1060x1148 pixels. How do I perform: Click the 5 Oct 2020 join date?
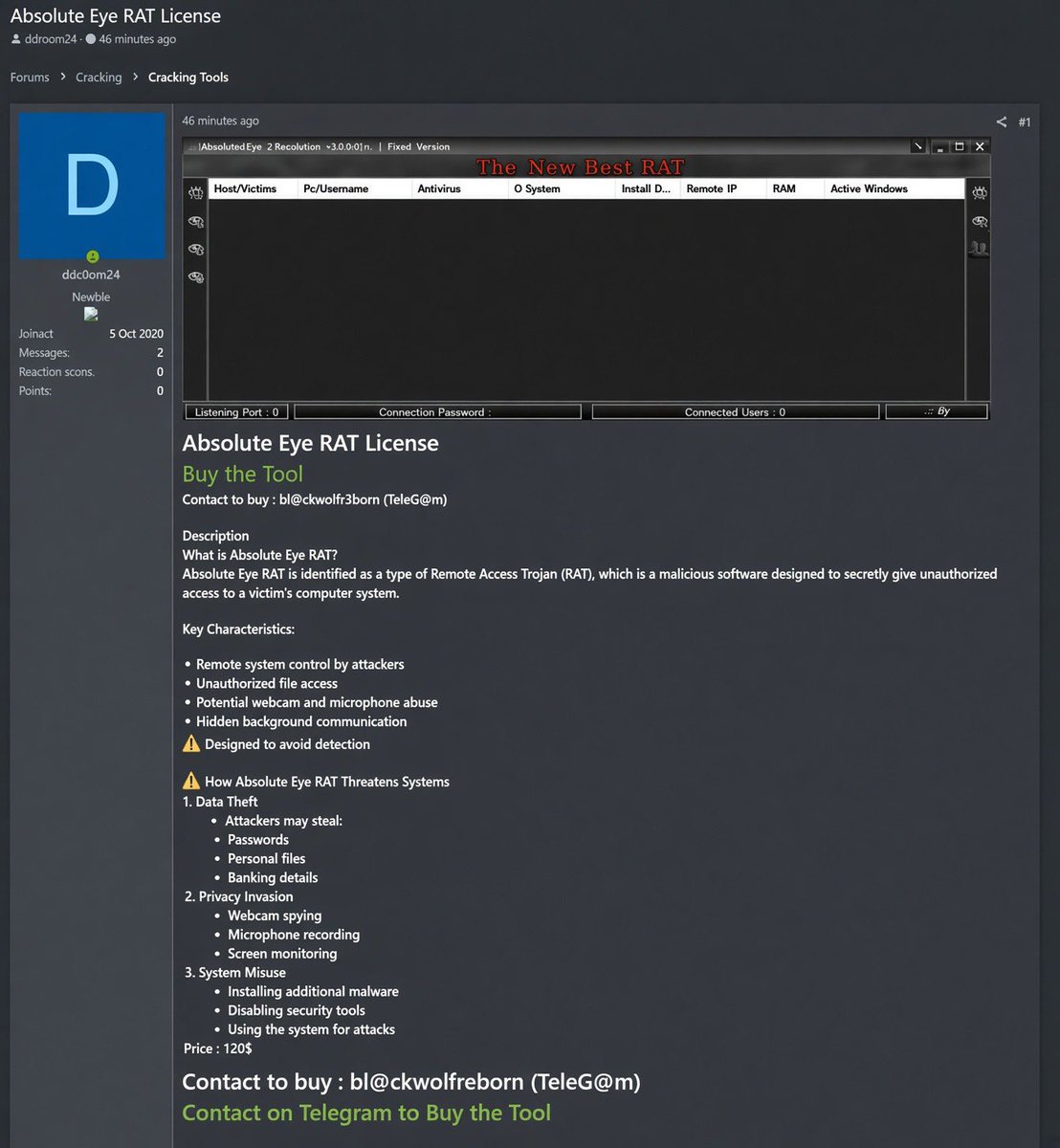tap(136, 334)
